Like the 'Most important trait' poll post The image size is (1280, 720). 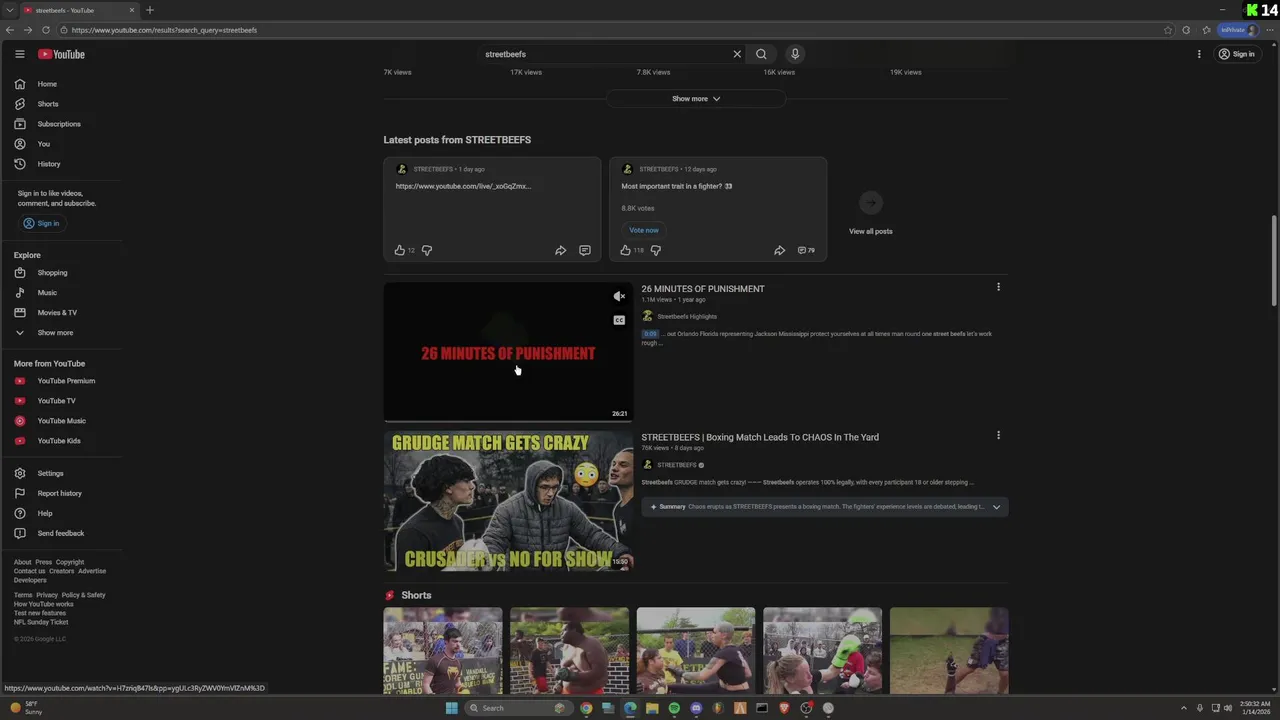626,250
